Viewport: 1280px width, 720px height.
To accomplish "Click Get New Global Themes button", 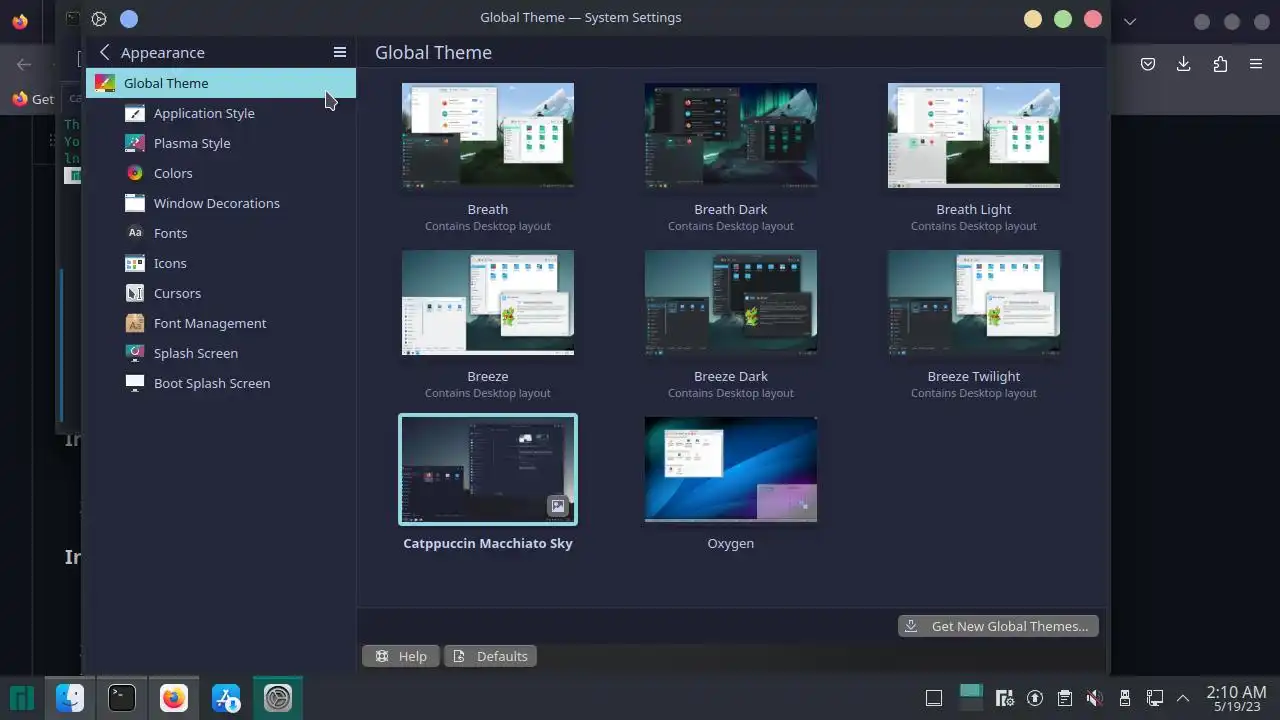I will coord(998,626).
